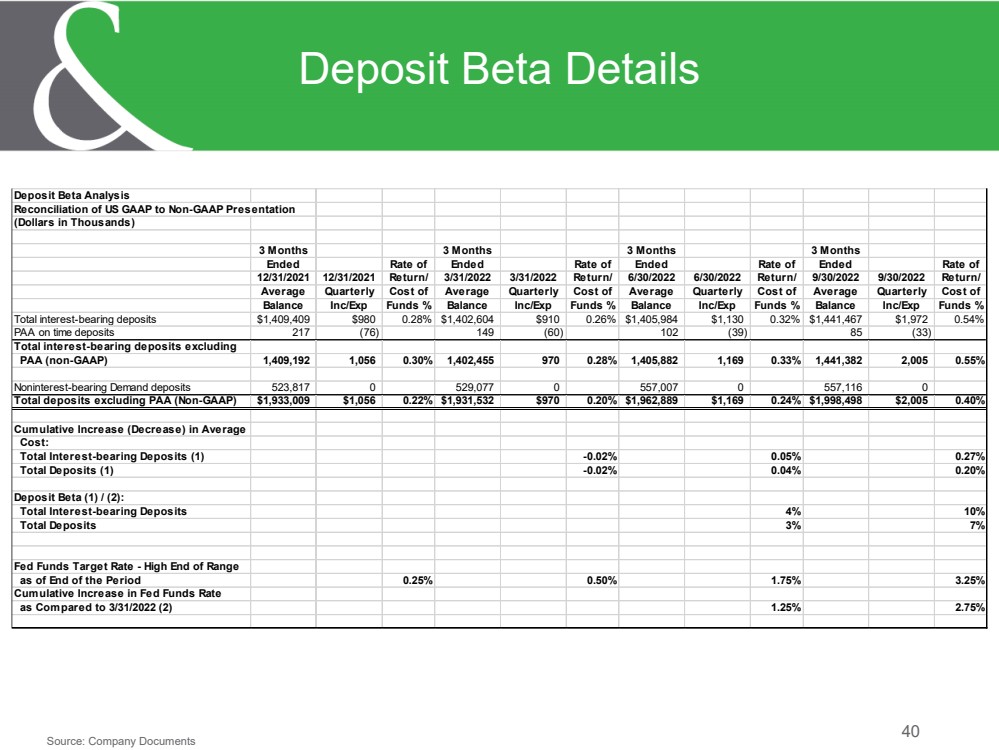Select the 557,116 noninterest-bearing balance cell
The height and width of the screenshot is (750, 999).
[x=843, y=387]
